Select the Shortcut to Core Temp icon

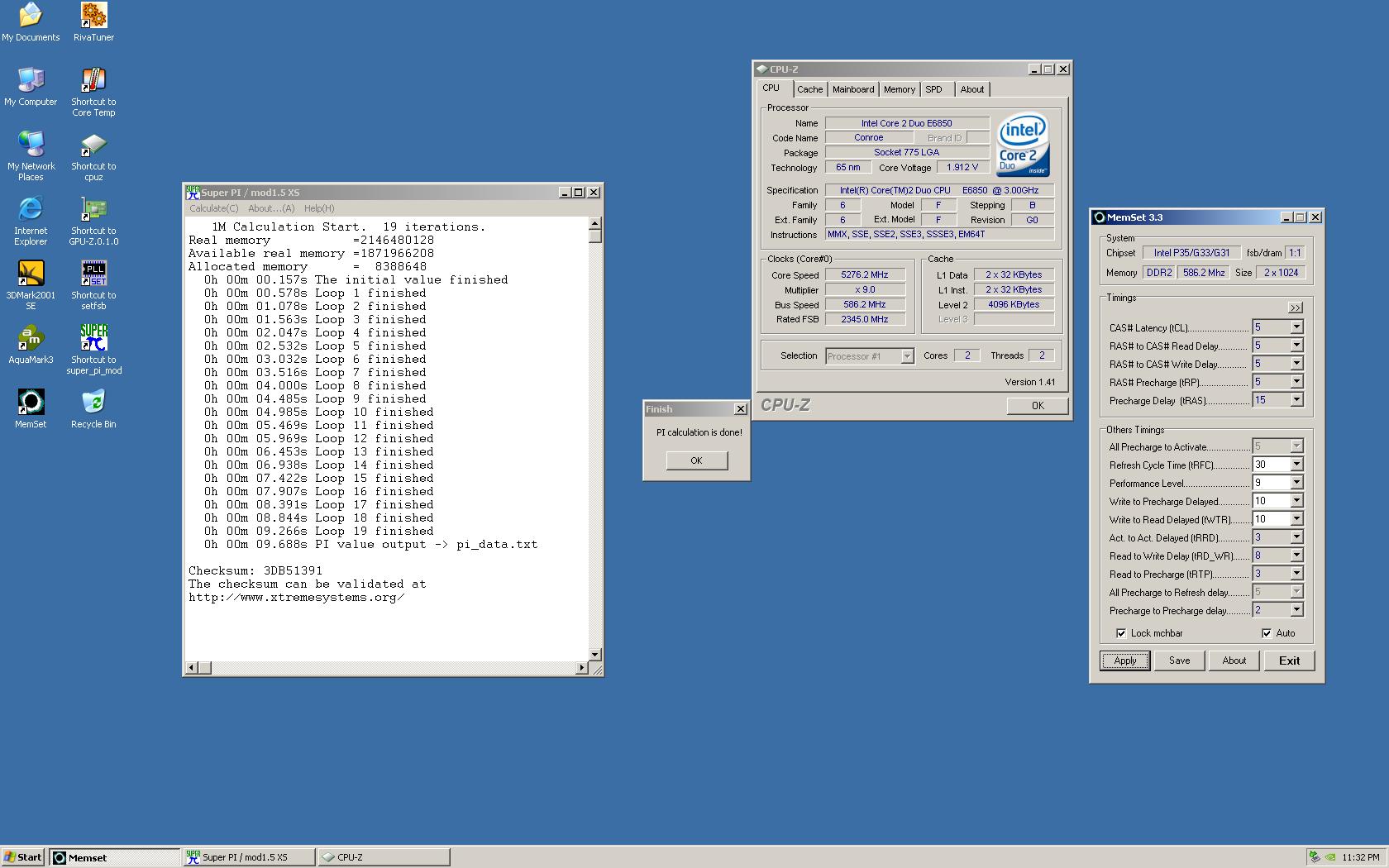point(93,92)
